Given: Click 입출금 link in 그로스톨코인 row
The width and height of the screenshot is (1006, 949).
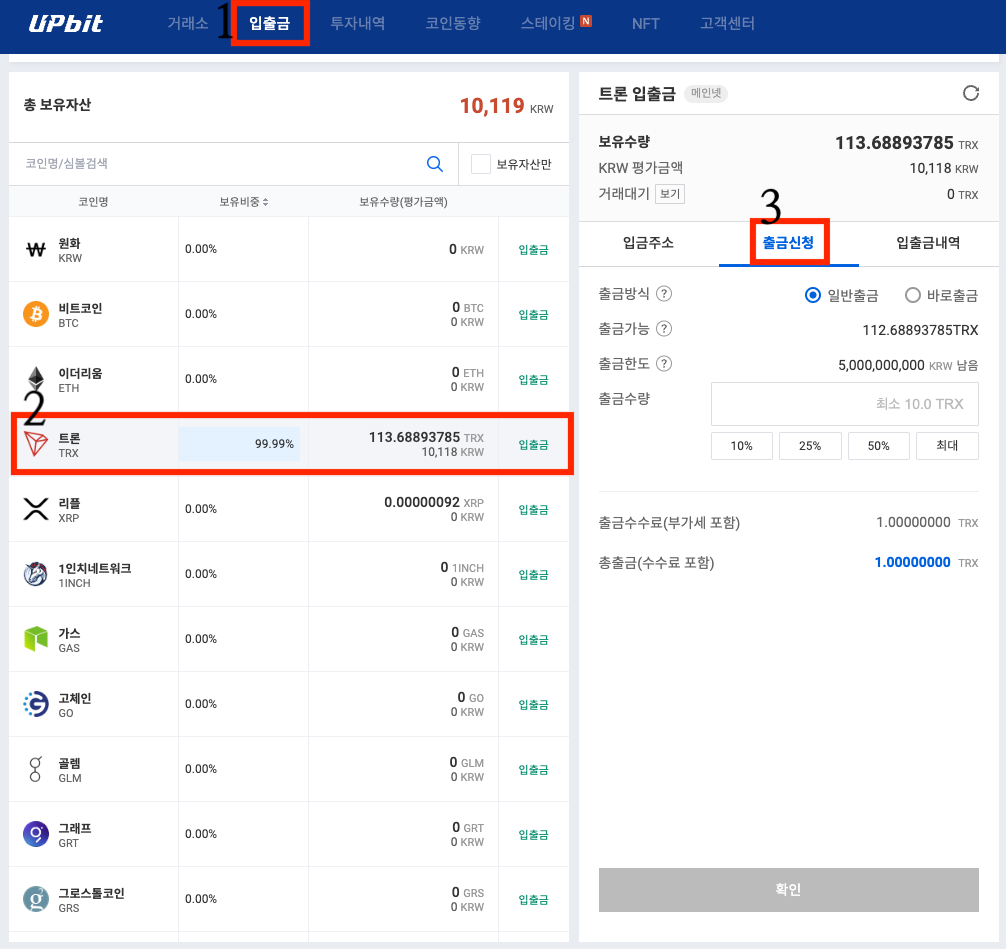Looking at the screenshot, I should tap(533, 900).
